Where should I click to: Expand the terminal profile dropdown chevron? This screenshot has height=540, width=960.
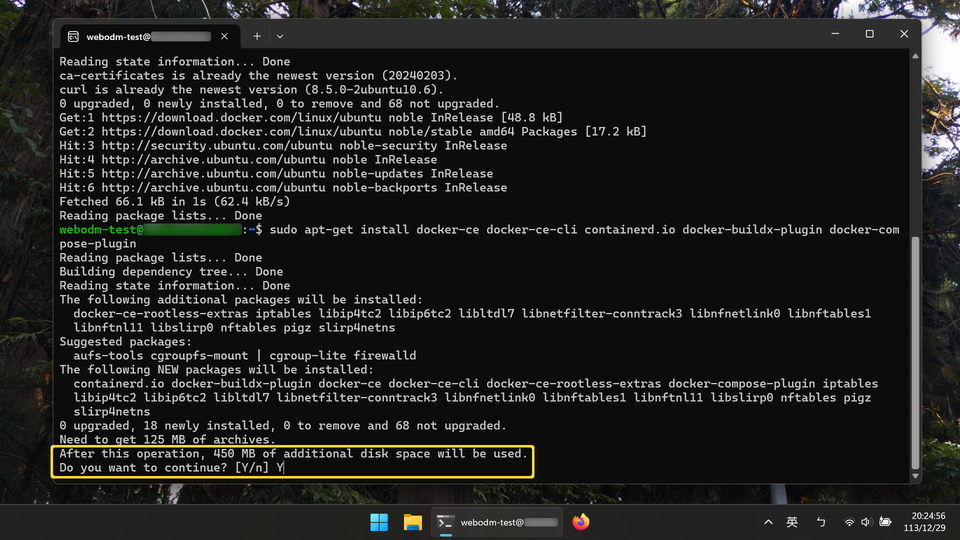280,37
